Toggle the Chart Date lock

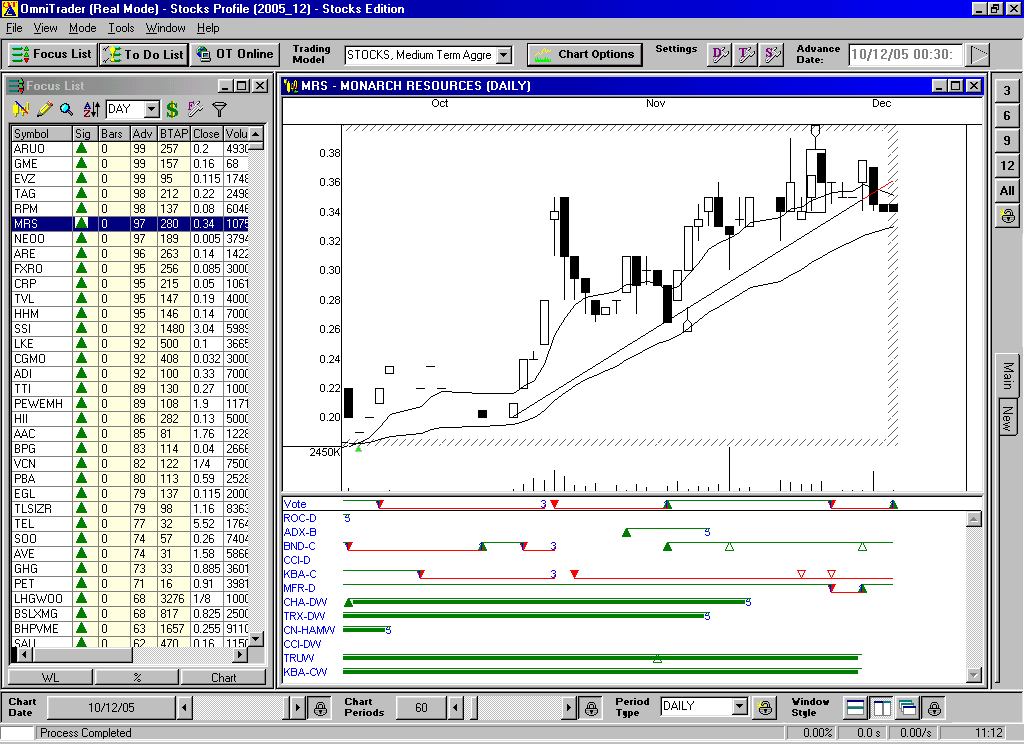(x=320, y=708)
